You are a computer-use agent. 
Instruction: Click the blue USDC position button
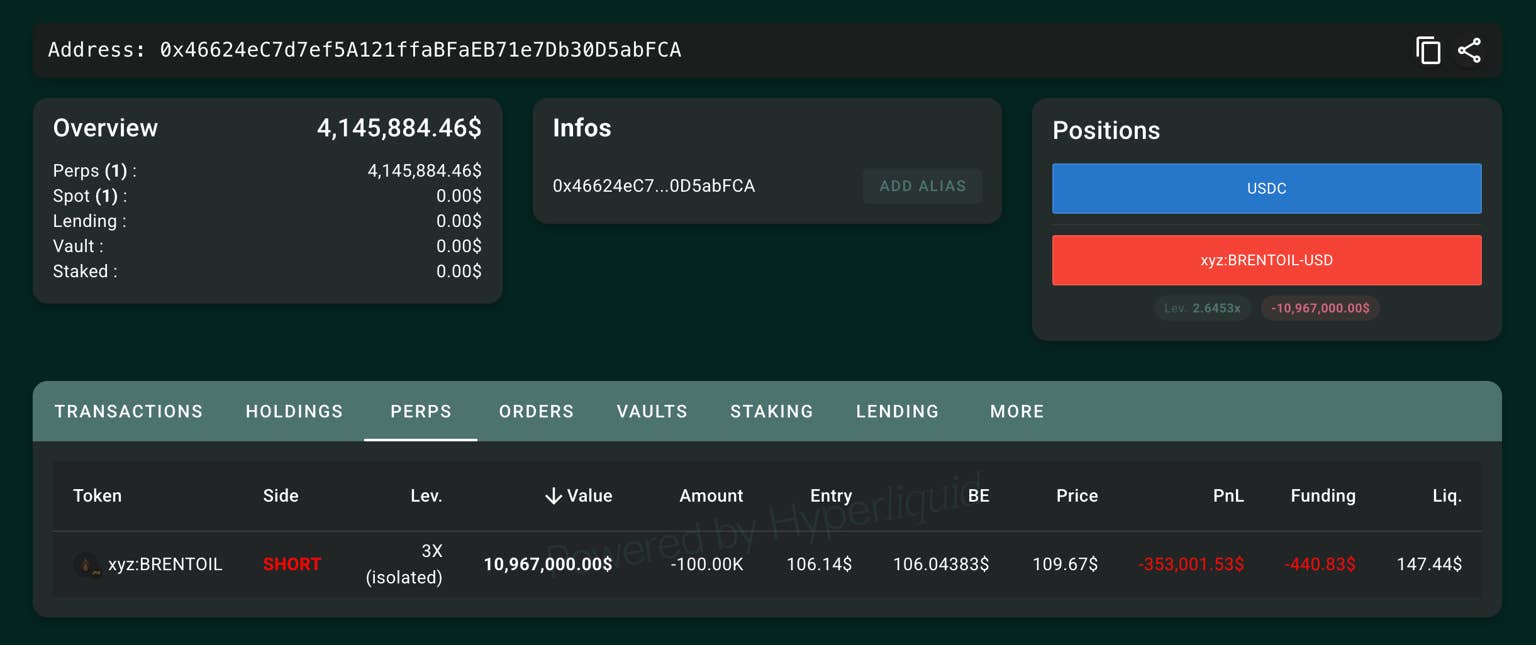(x=1266, y=189)
